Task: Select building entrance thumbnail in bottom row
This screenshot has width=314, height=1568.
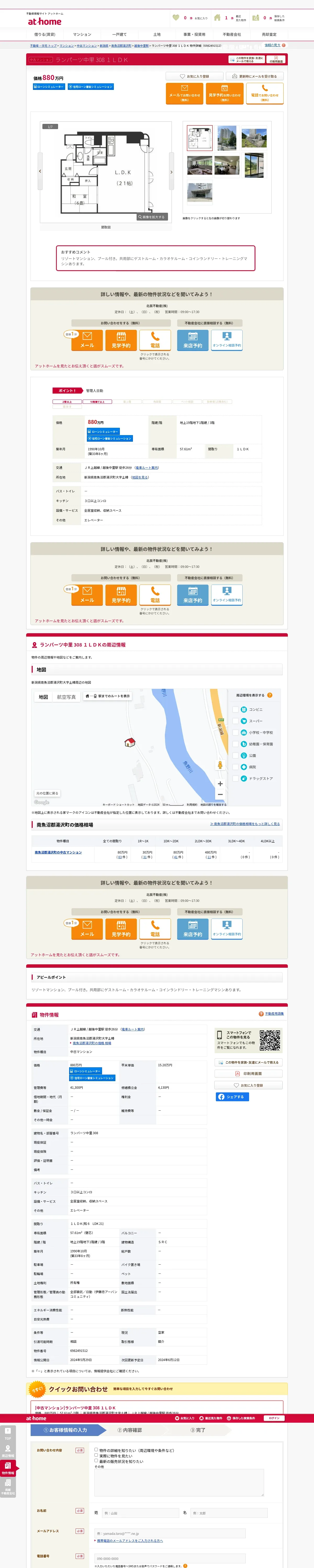Action: click(199, 193)
